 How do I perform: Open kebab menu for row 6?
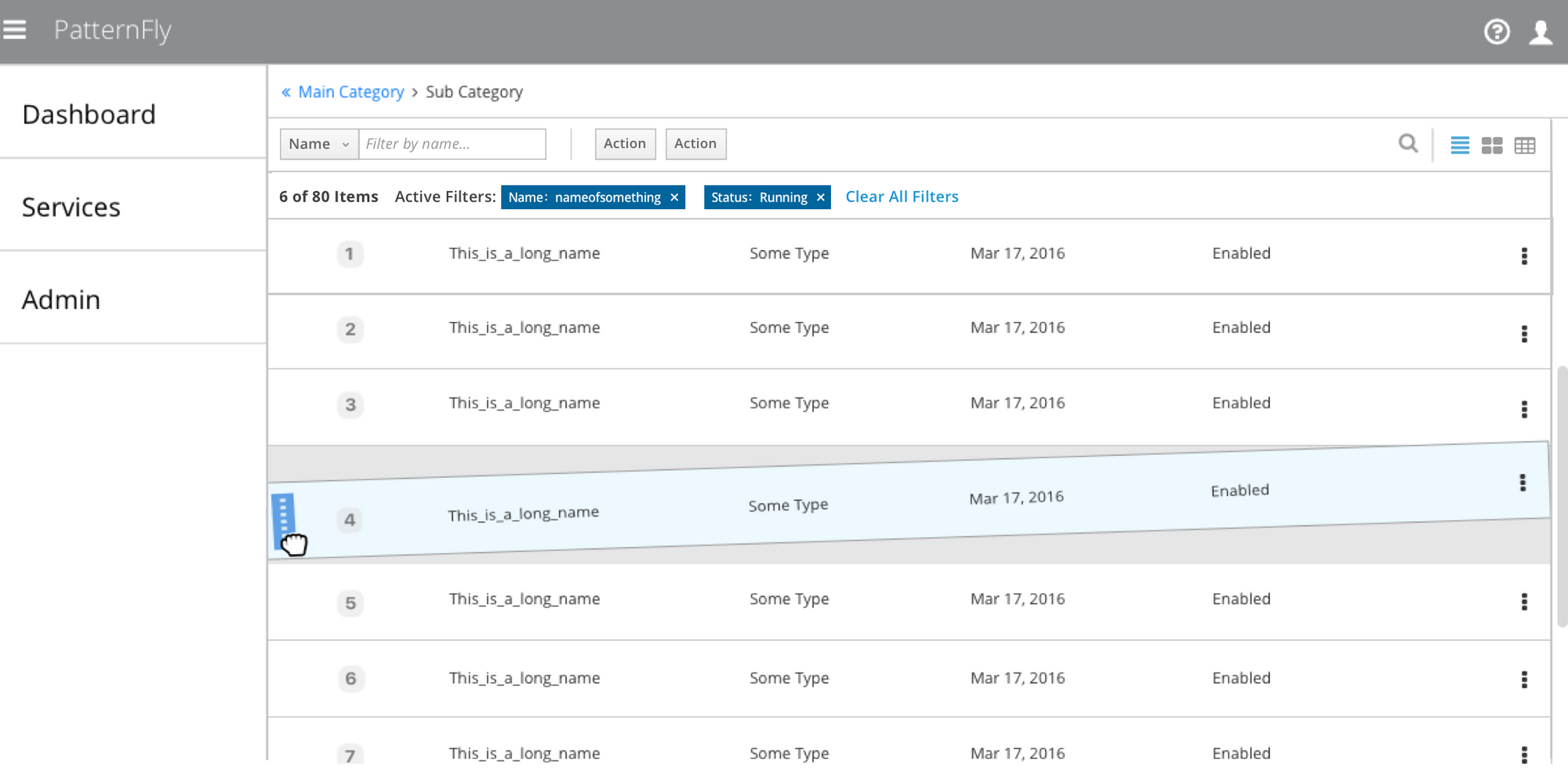(1524, 679)
